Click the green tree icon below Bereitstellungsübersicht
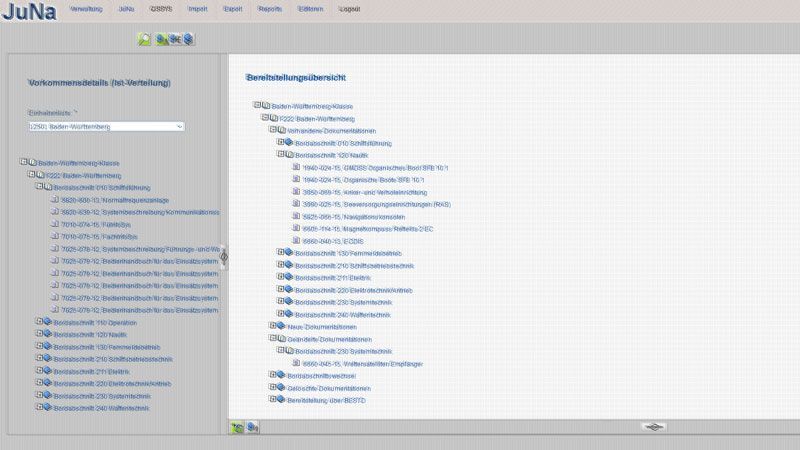The height and width of the screenshot is (450, 800). [237, 427]
